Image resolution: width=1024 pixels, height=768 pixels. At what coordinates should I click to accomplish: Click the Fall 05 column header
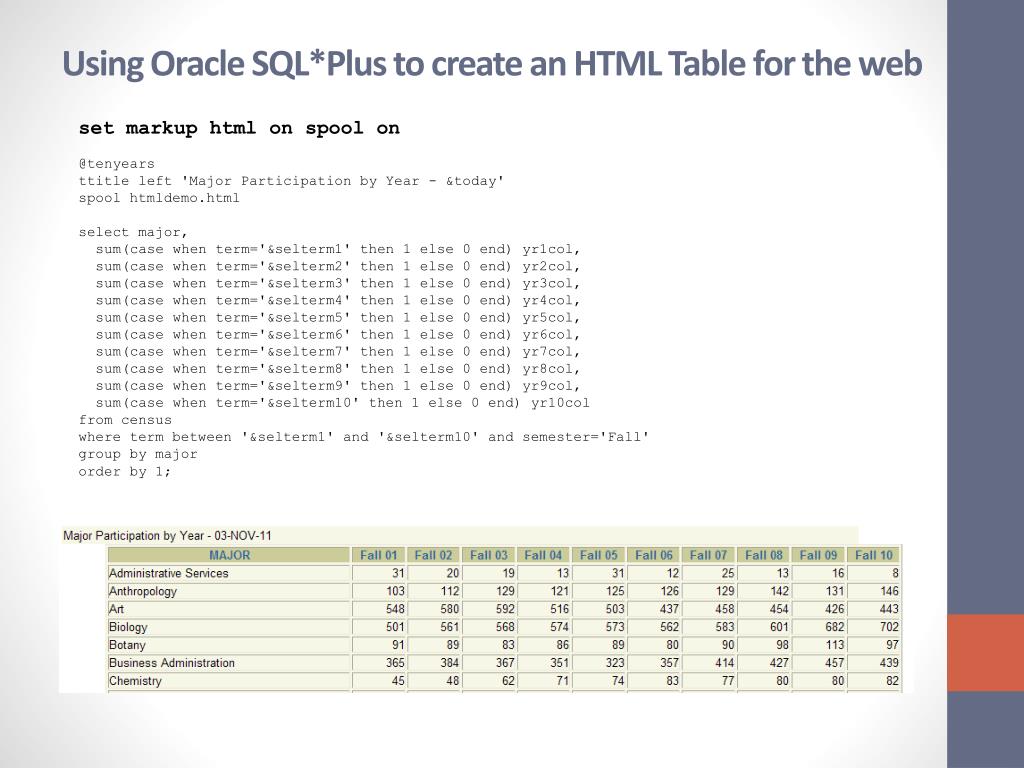coord(599,555)
